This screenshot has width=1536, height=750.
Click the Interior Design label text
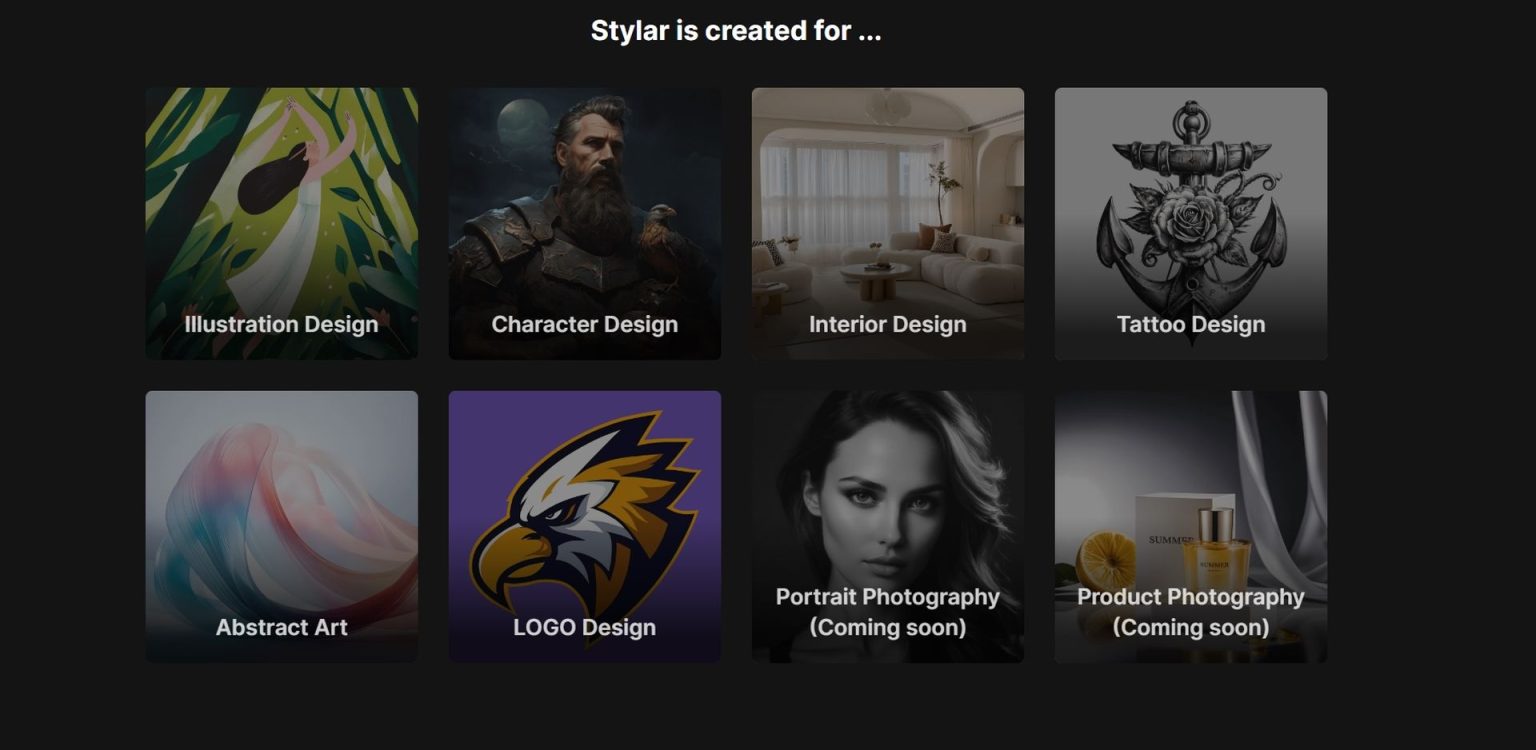tap(887, 324)
